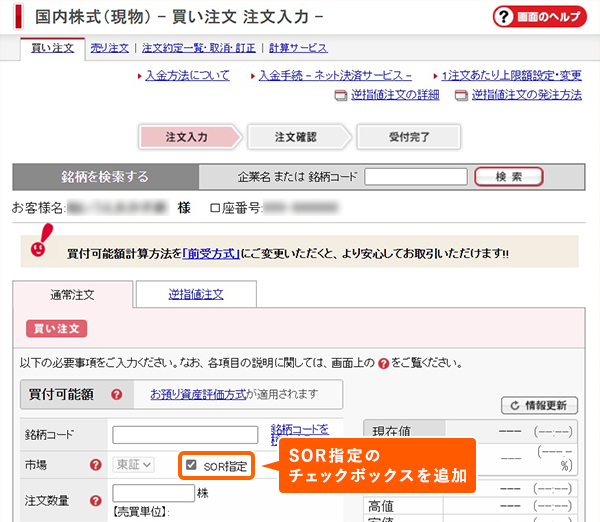The width and height of the screenshot is (600, 522).
Task: Toggle the SOR指定 checkbox
Action: (191, 465)
